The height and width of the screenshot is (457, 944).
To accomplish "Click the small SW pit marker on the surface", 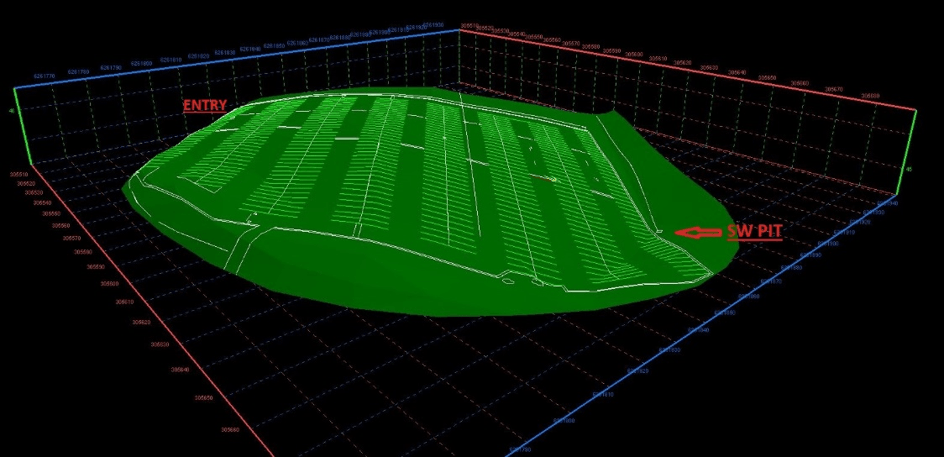I will (660, 231).
